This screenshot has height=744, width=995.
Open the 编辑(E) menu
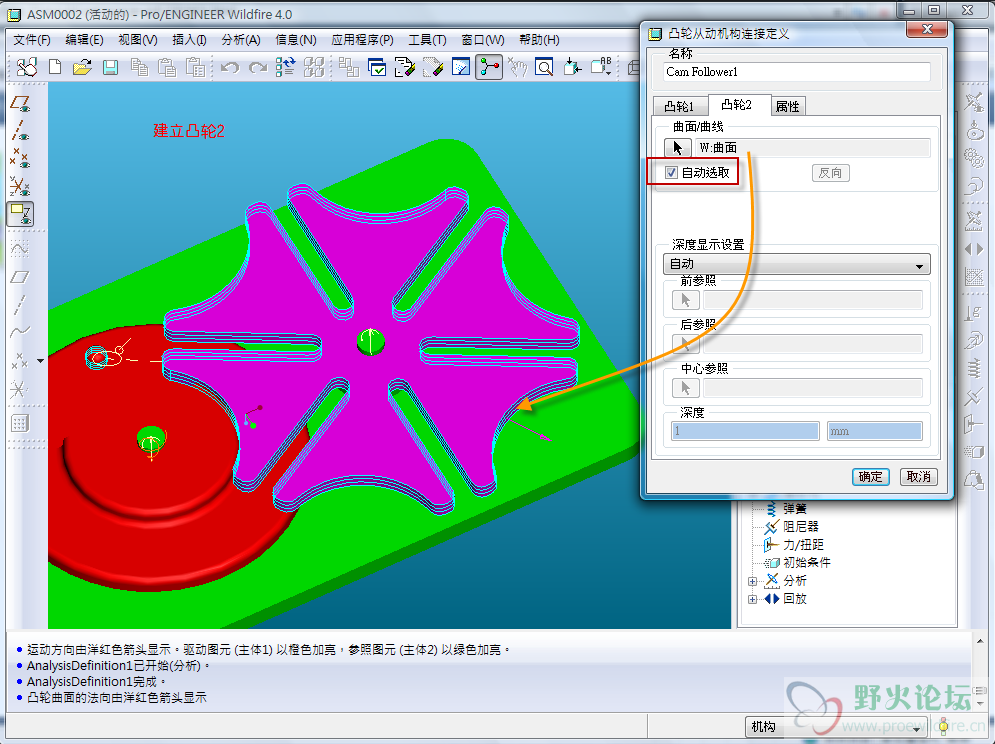tap(84, 40)
